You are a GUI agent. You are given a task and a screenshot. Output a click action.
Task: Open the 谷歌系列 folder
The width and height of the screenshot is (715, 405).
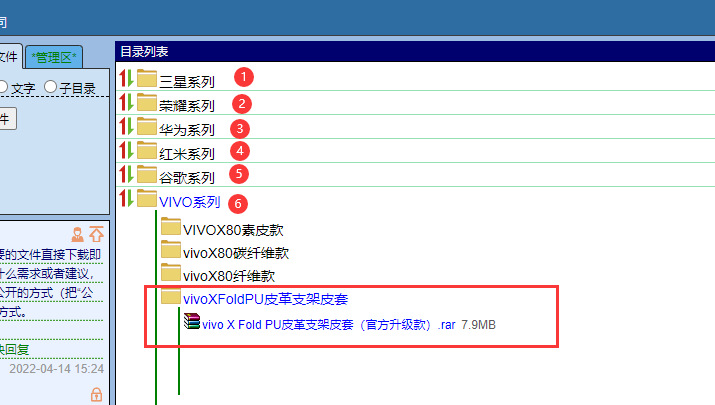(187, 177)
